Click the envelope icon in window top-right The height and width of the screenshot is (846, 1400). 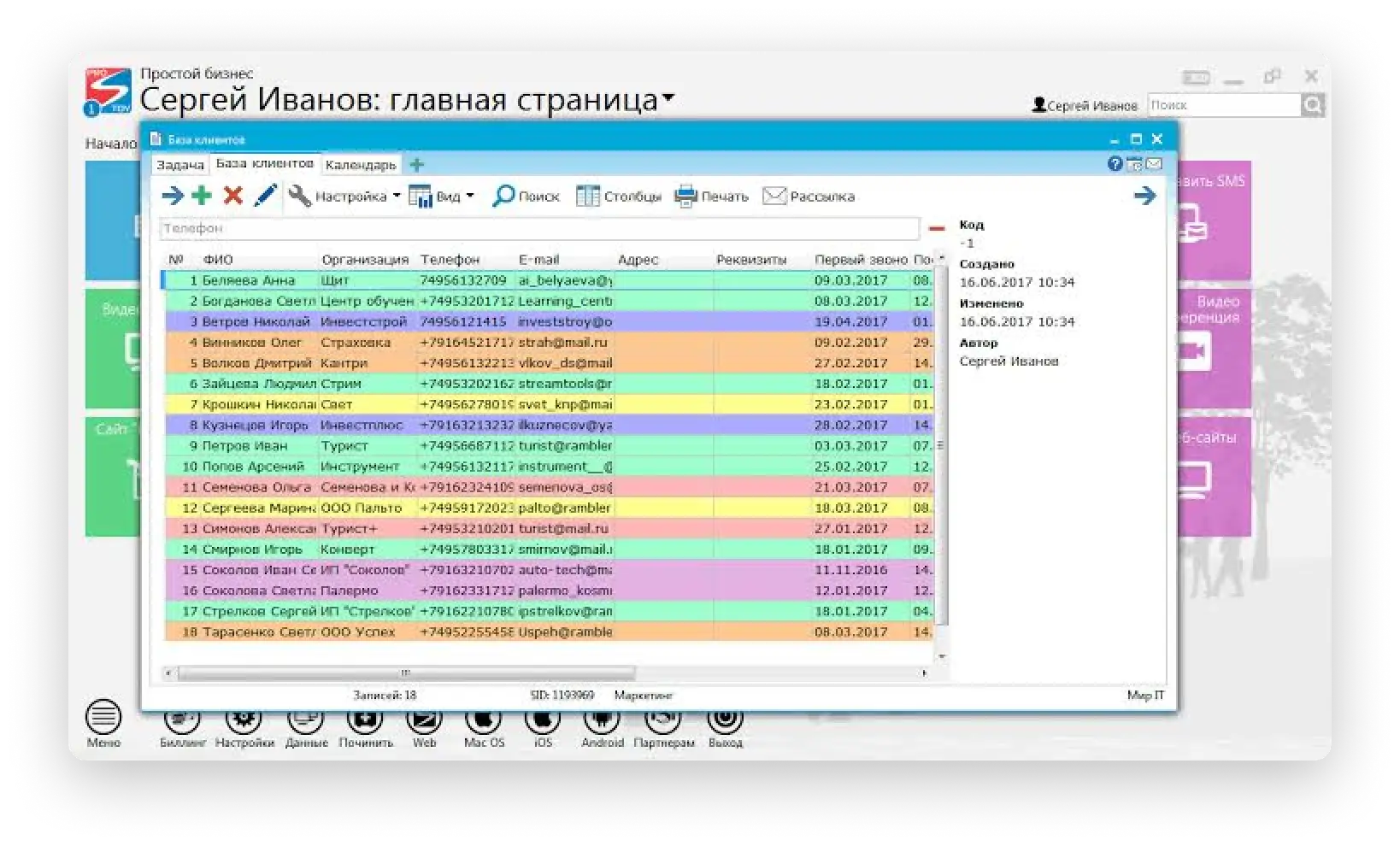click(x=1153, y=164)
